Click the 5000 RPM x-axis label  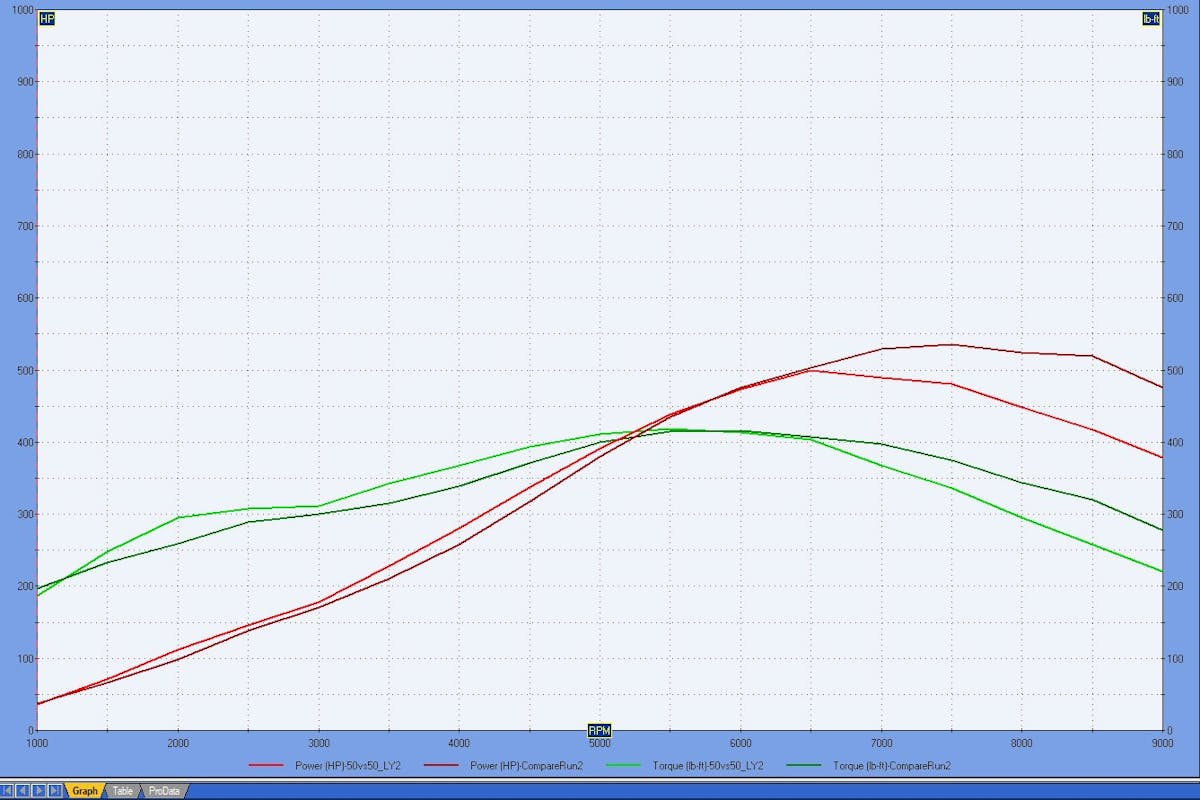599,744
